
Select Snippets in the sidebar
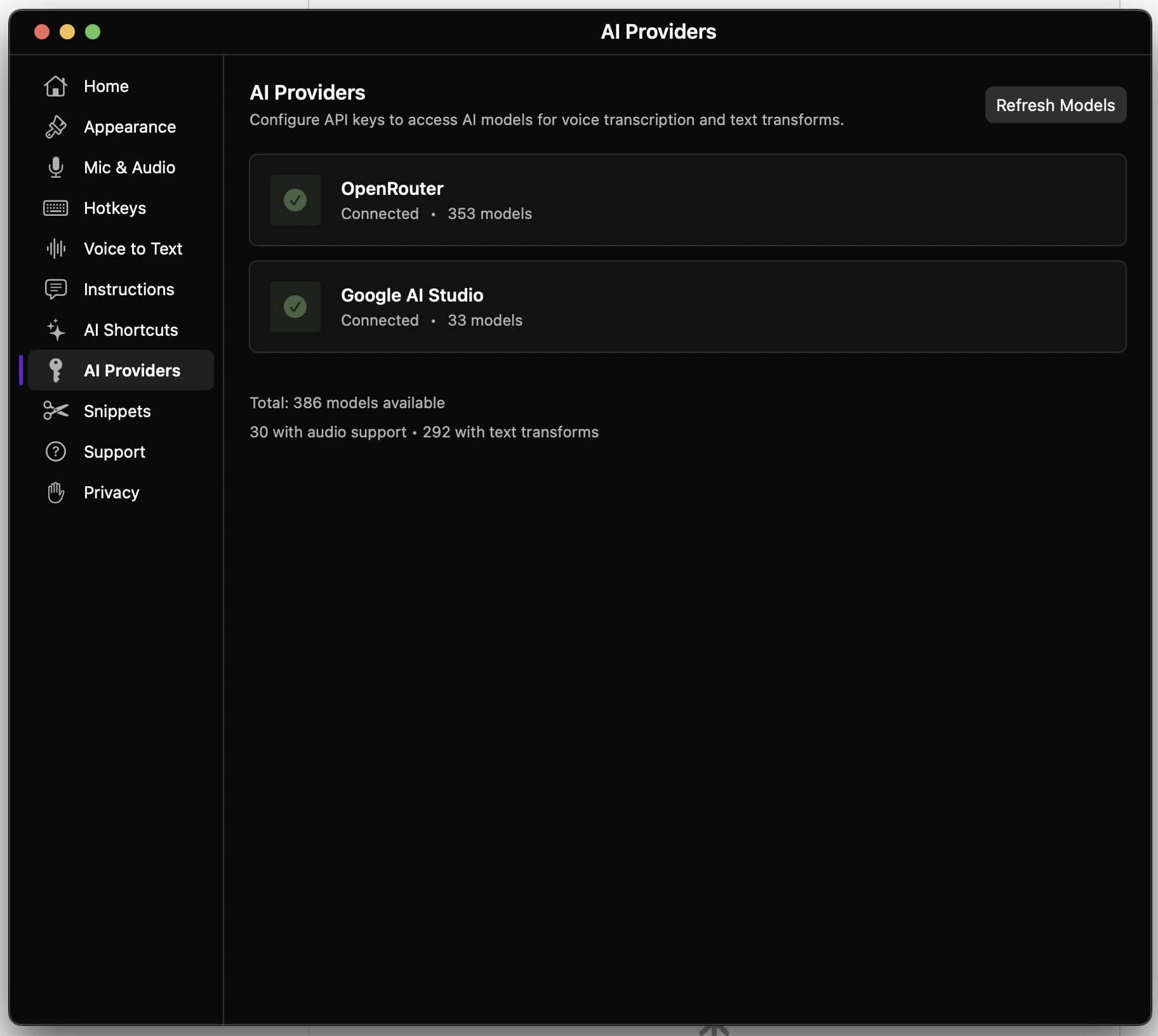[x=117, y=411]
